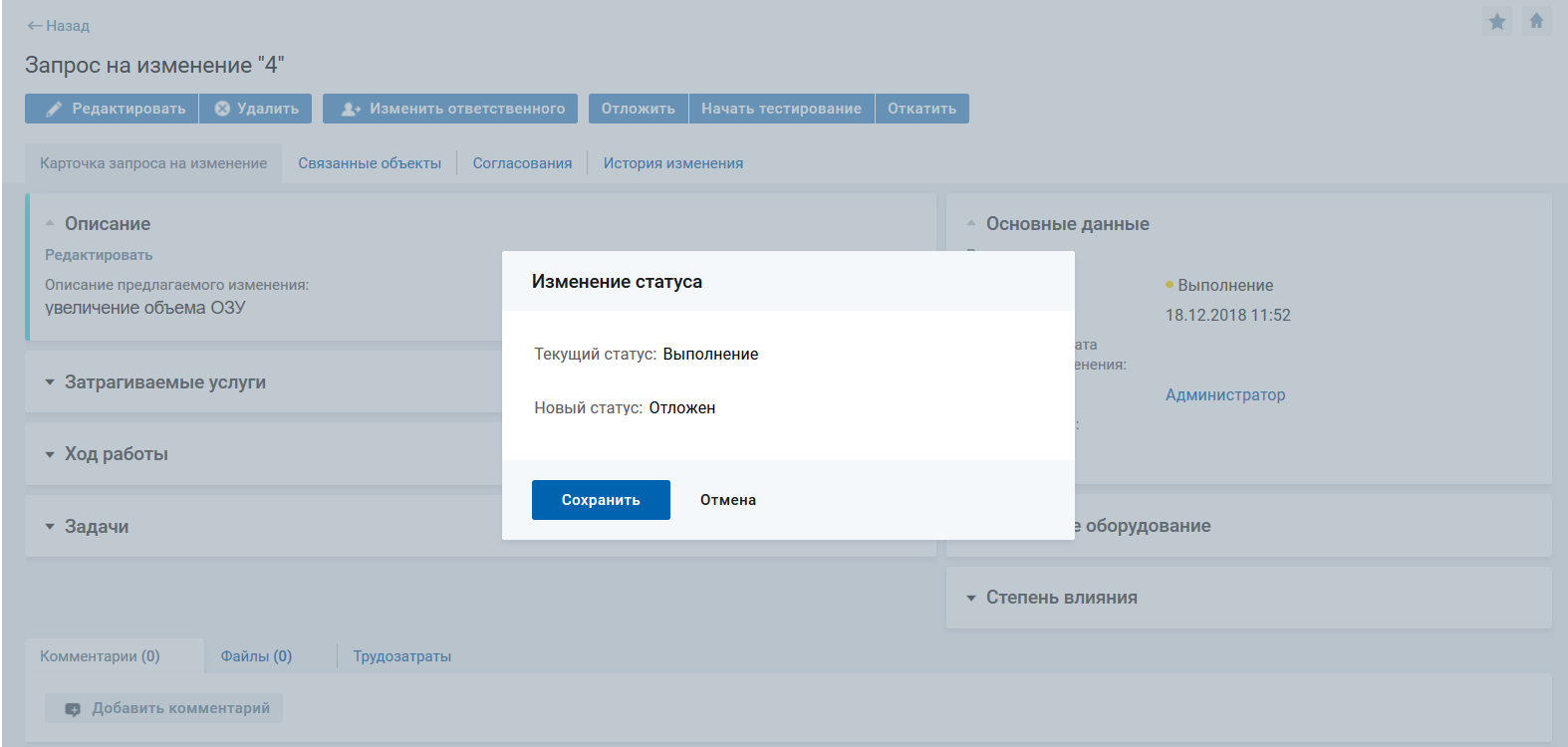The width and height of the screenshot is (1568, 747).
Task: Select the Комментарии (0) tab
Action: 100,656
